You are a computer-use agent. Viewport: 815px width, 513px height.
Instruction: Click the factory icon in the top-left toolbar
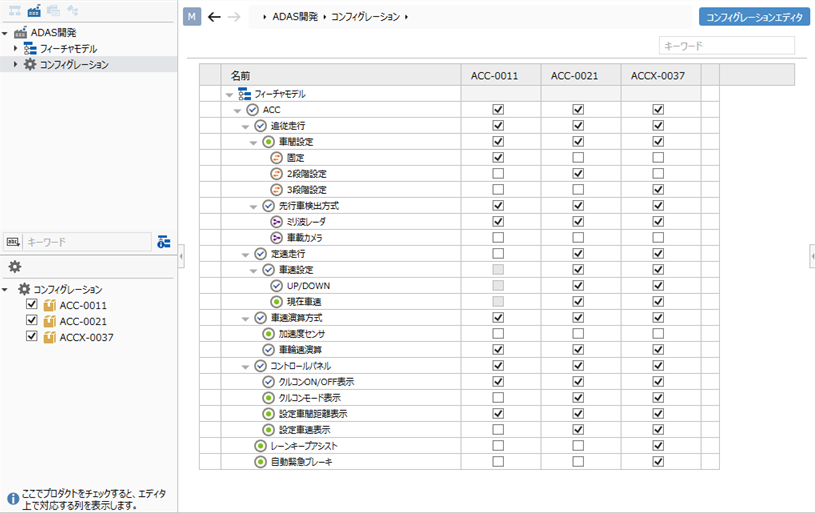coord(35,10)
